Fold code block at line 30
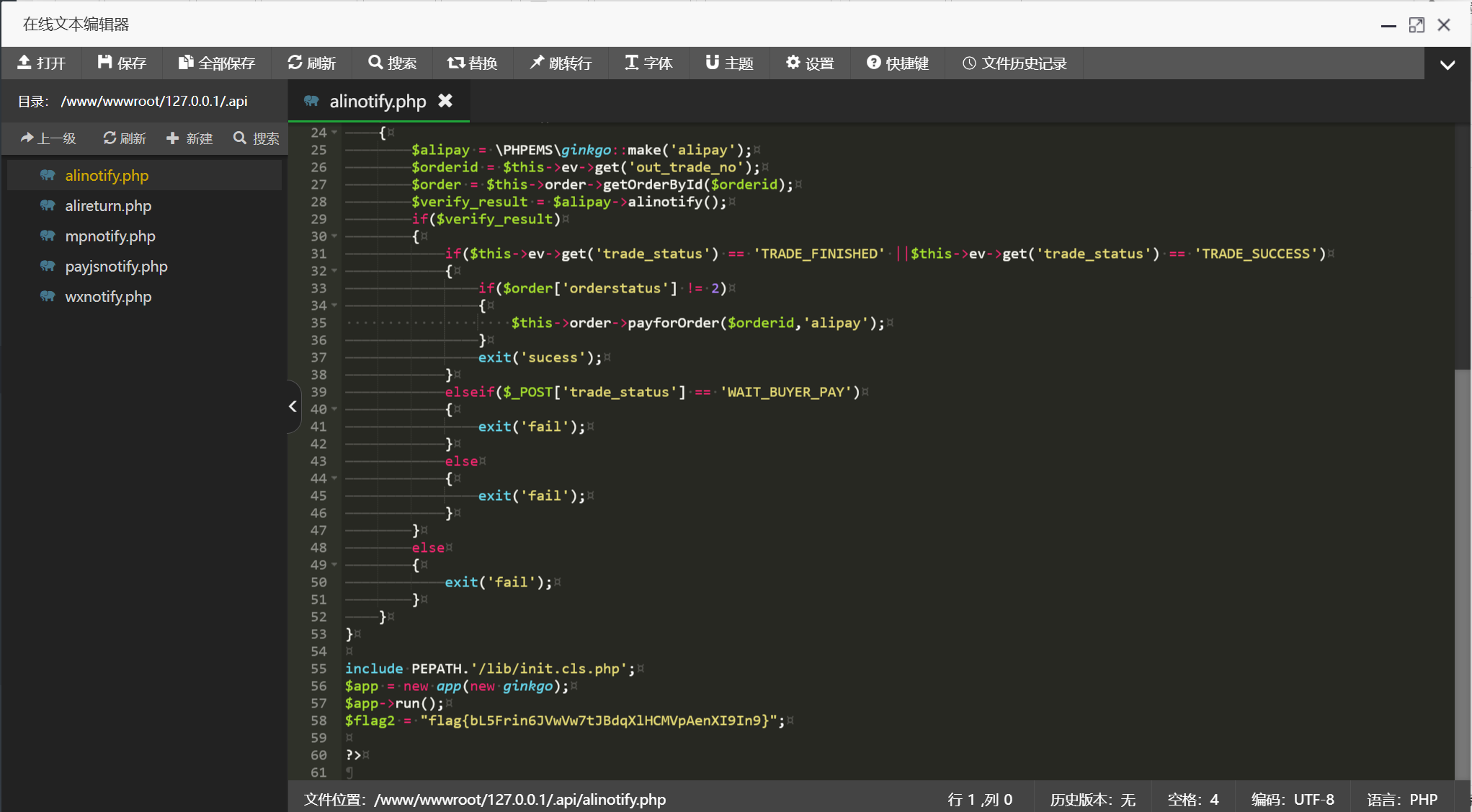Viewport: 1472px width, 812px height. tap(334, 236)
